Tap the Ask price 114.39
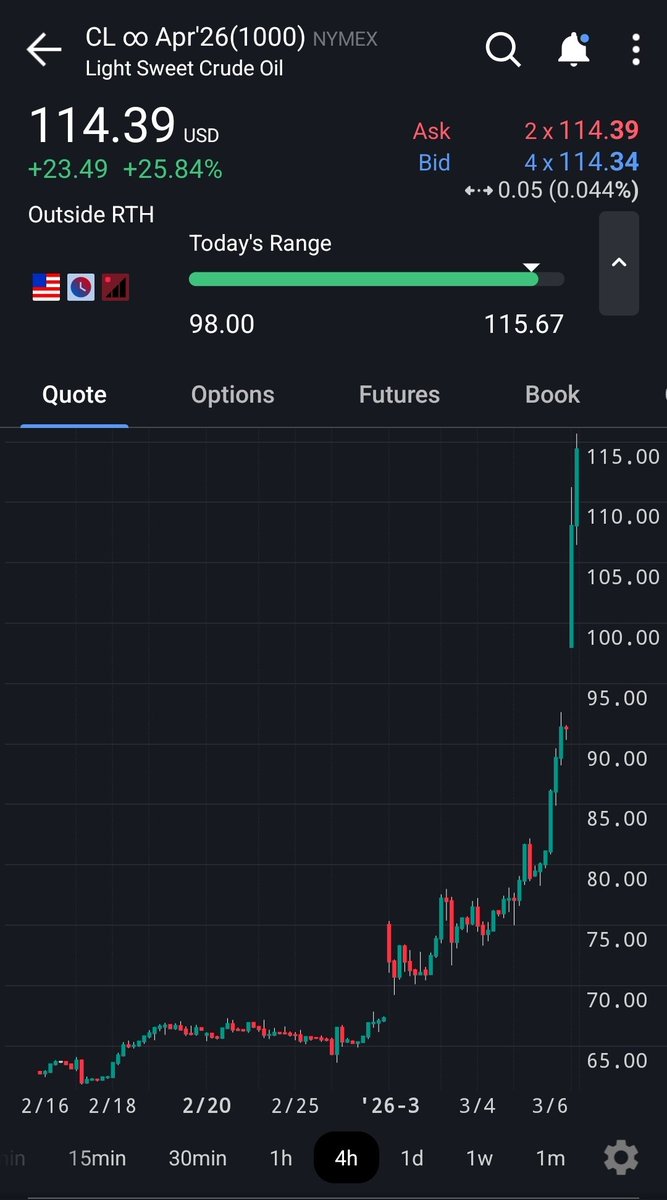Image resolution: width=667 pixels, height=1200 pixels. pyautogui.click(x=599, y=131)
